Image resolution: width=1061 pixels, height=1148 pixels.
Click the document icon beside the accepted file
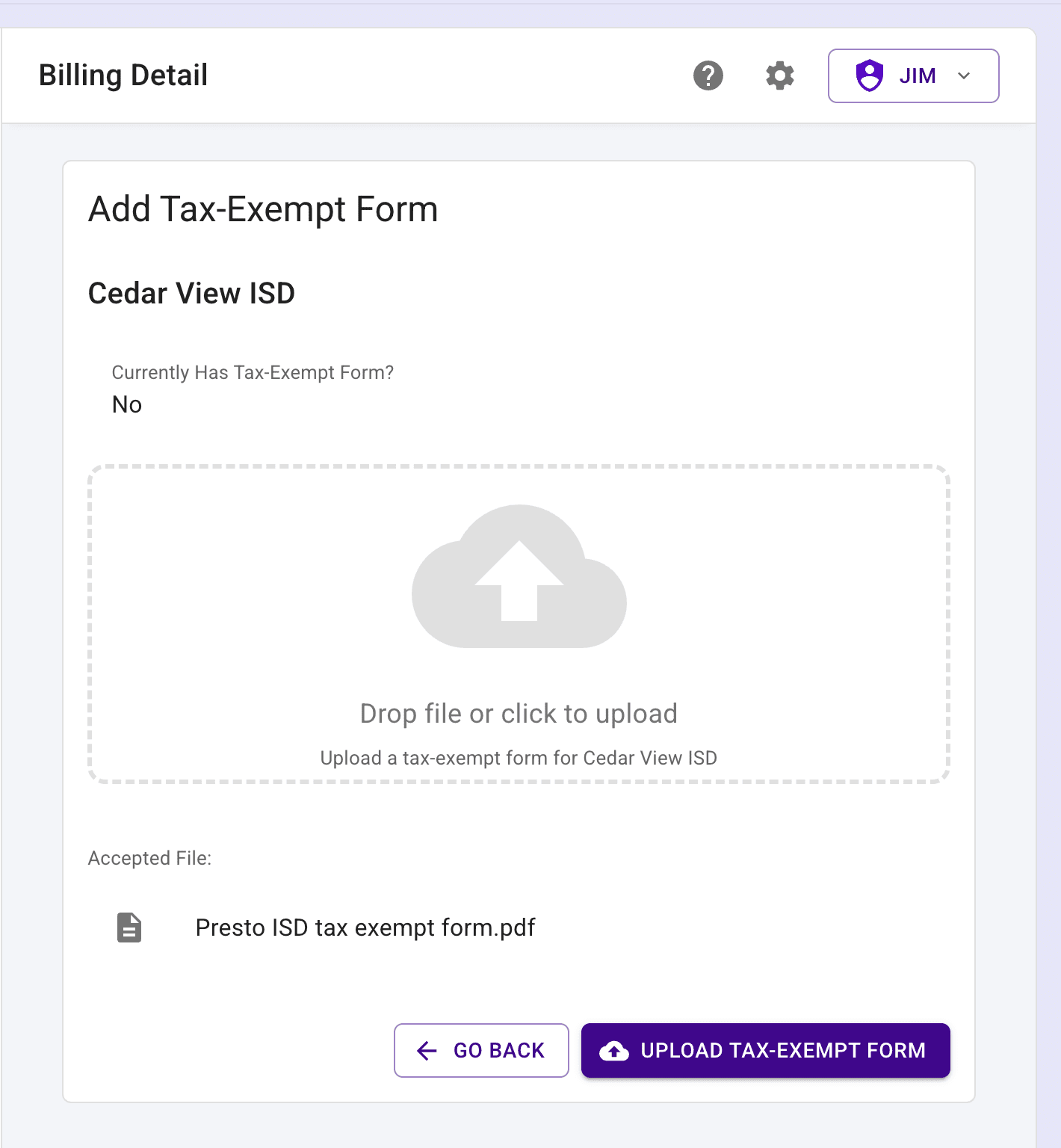coord(129,928)
